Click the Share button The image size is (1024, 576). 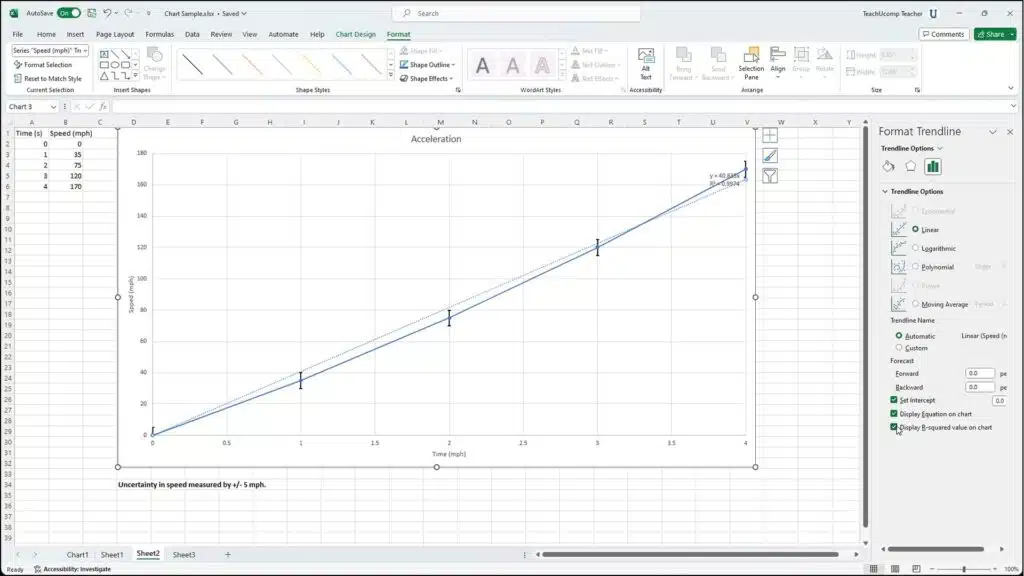(995, 34)
